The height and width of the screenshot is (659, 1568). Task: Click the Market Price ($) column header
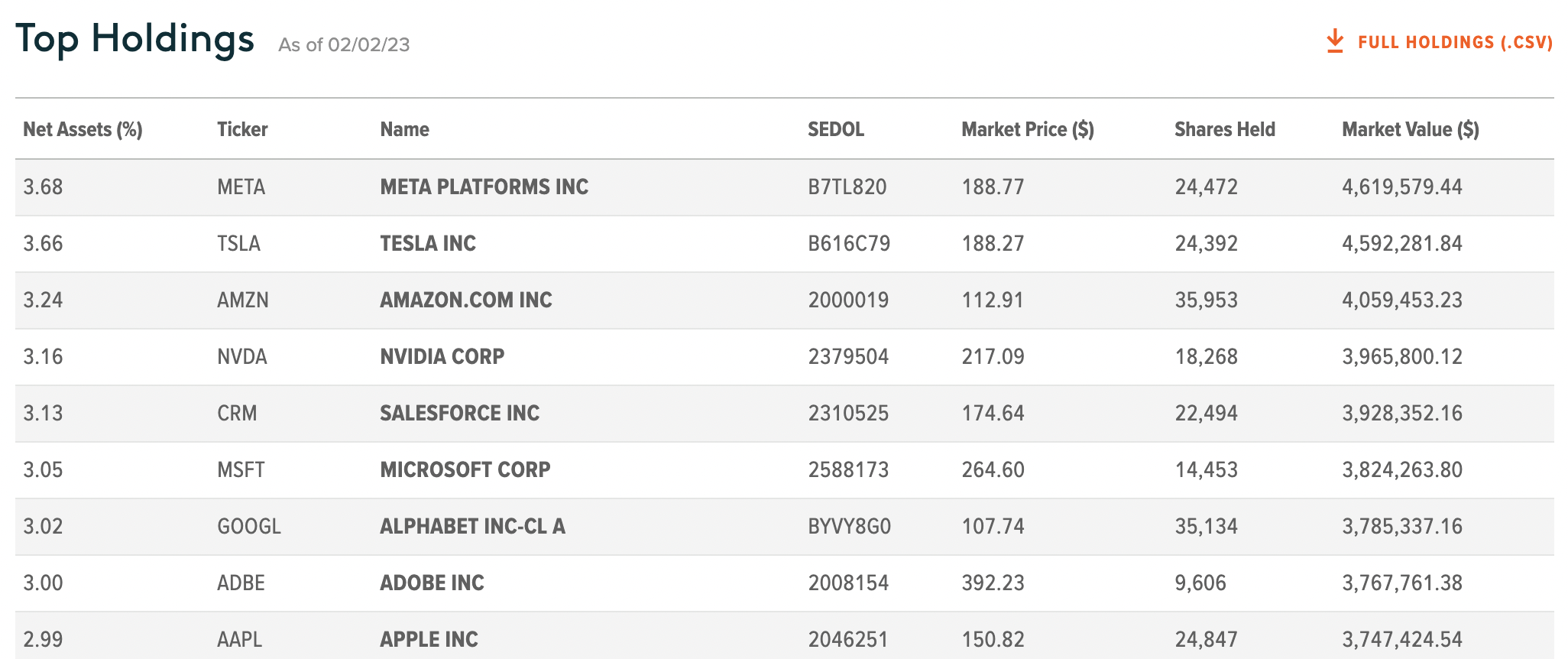(1028, 129)
